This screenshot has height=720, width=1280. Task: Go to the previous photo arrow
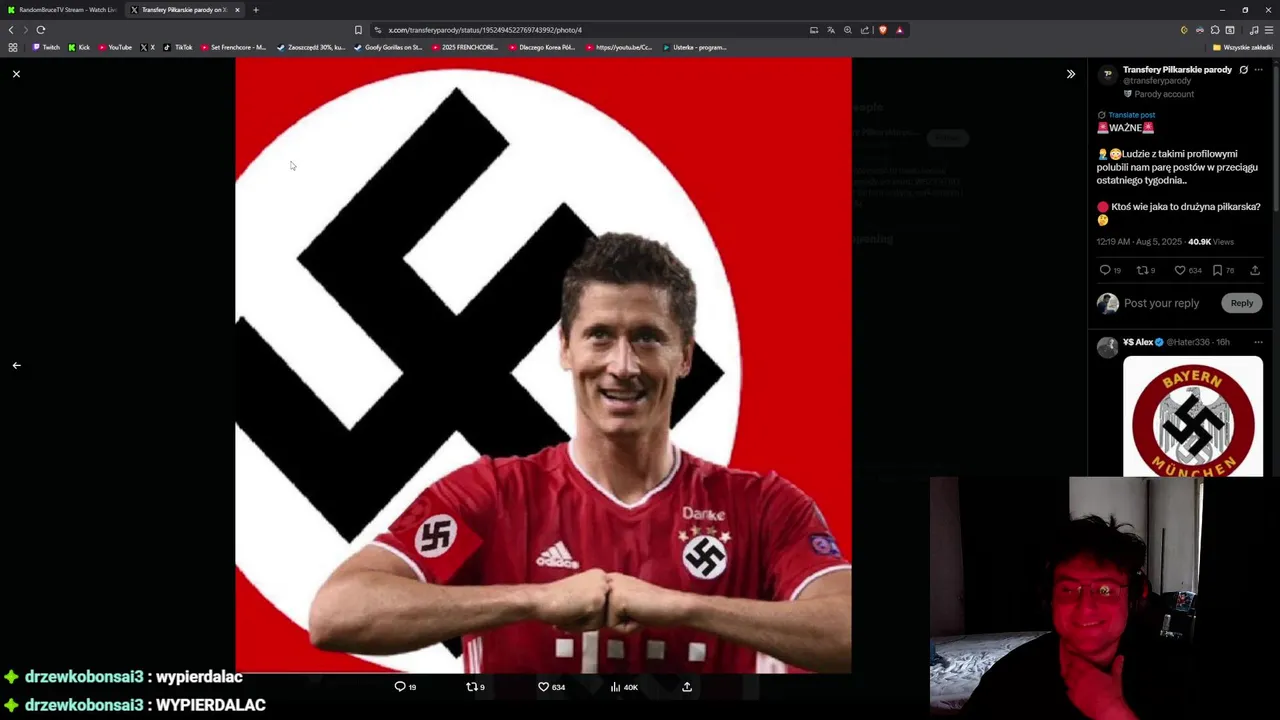pos(16,365)
